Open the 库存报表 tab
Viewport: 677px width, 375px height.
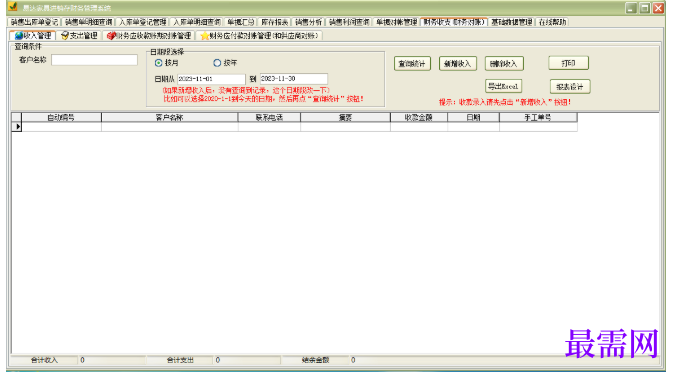pyautogui.click(x=275, y=22)
